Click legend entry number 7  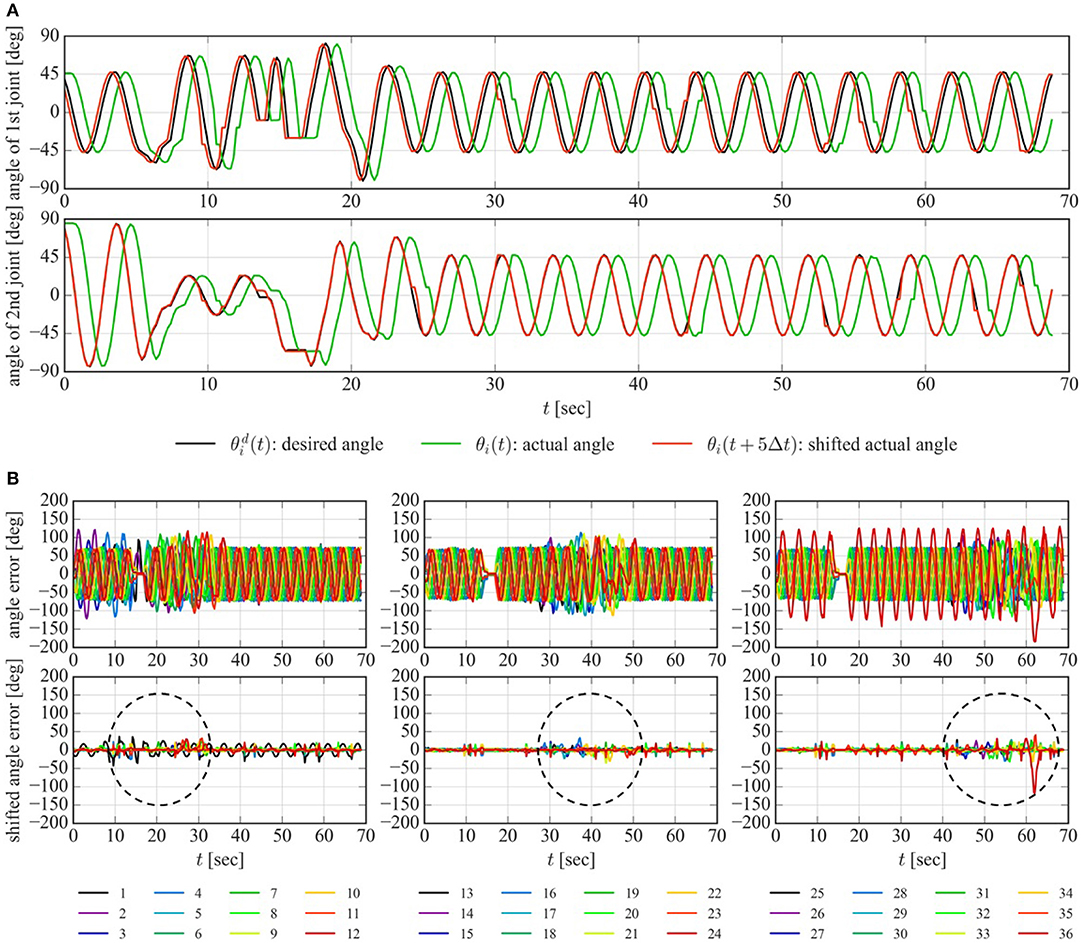[274, 893]
